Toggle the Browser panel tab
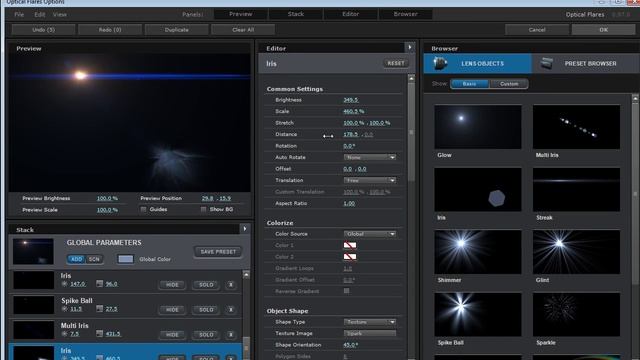The height and width of the screenshot is (360, 640). 405,14
